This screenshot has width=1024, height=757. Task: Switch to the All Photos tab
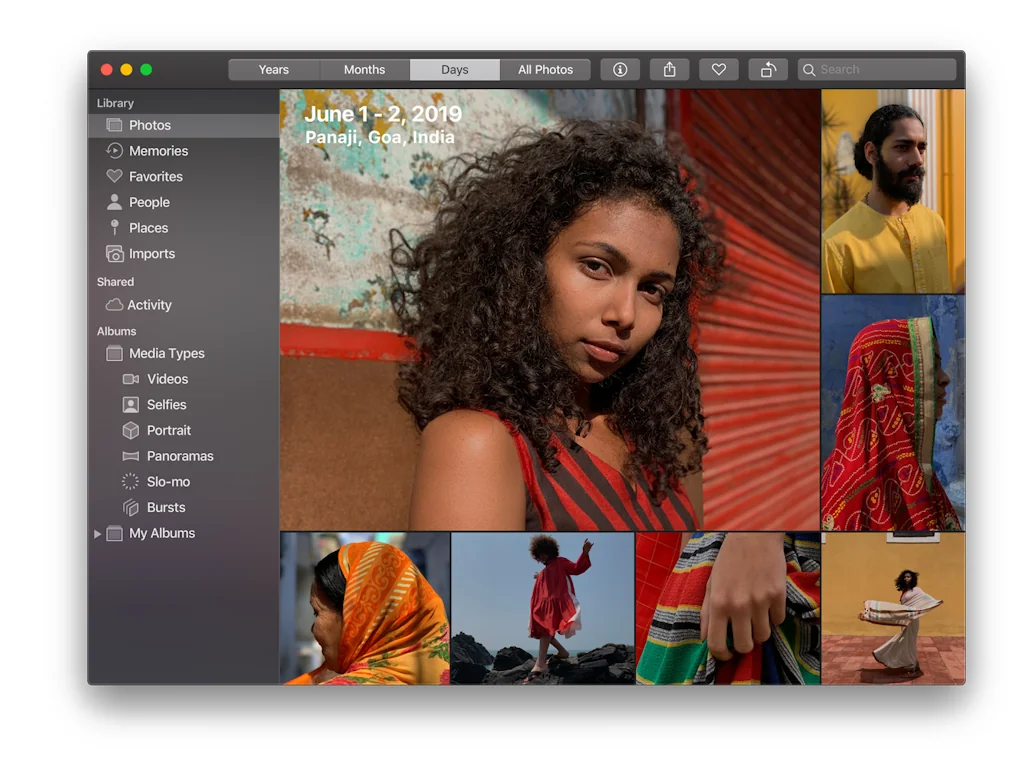pyautogui.click(x=546, y=69)
